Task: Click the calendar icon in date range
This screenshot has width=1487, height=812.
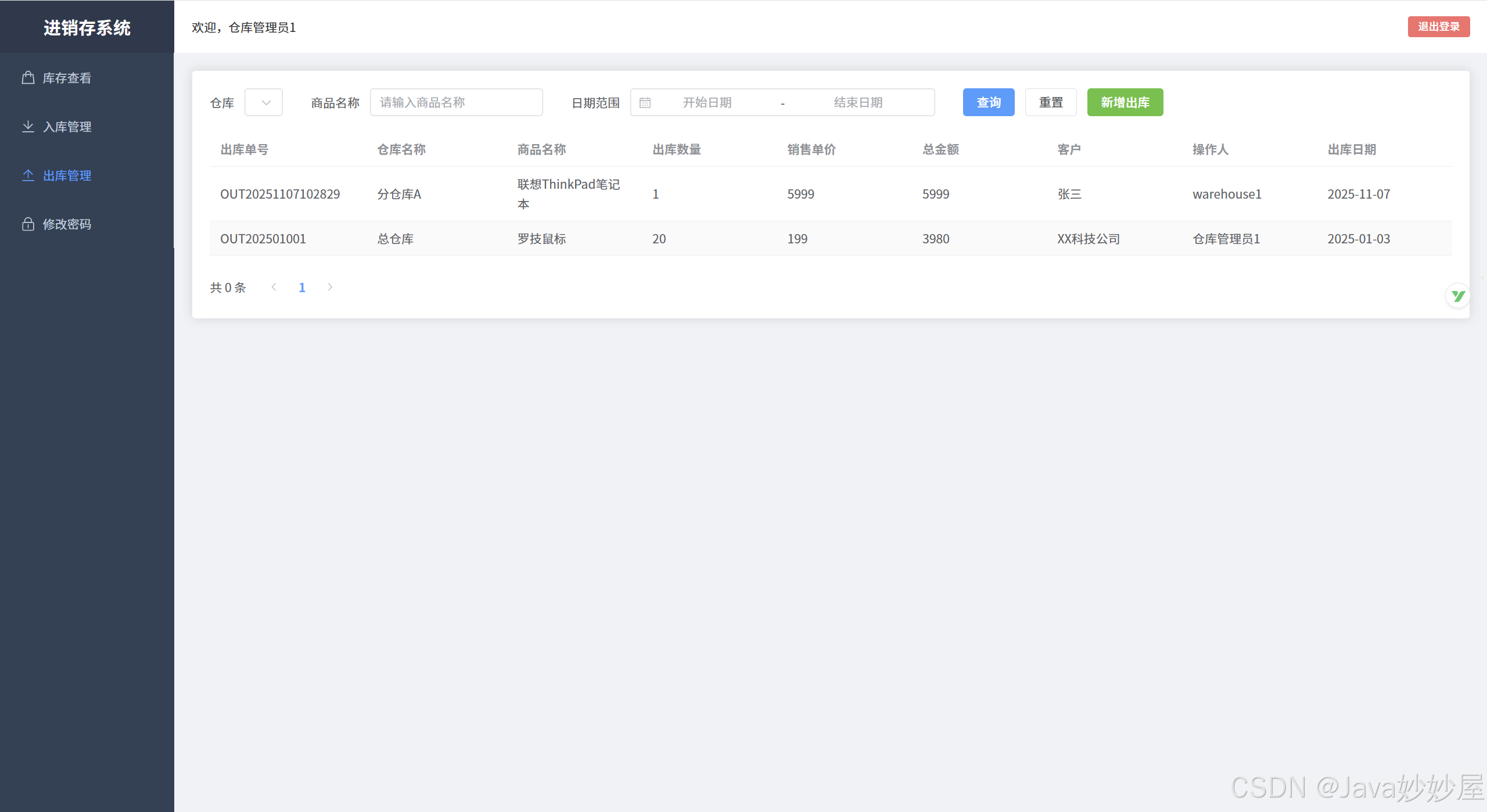Action: pos(645,103)
